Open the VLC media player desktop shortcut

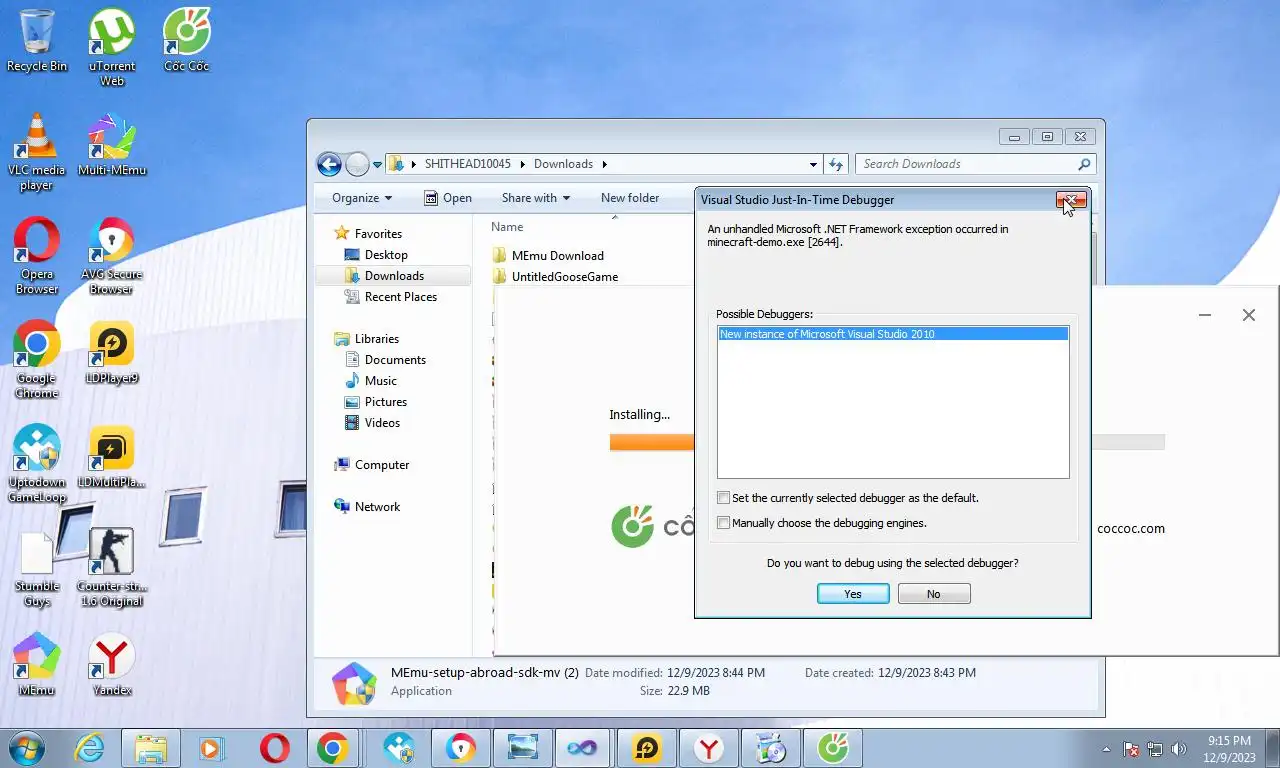click(x=37, y=152)
